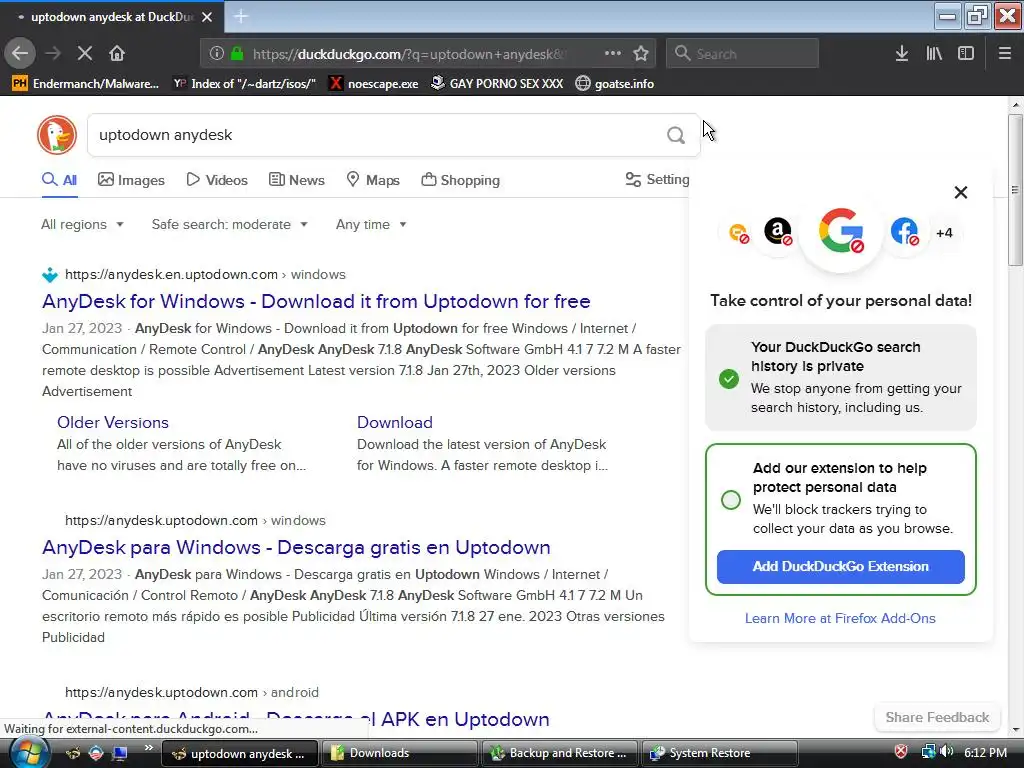Switch to the News tab
Screen dimensions: 1024x768
297,180
